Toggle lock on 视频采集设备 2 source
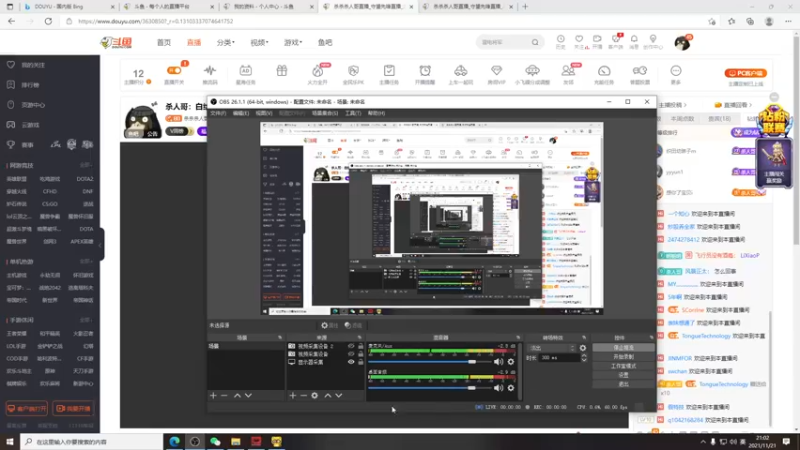The image size is (800, 450). point(361,346)
